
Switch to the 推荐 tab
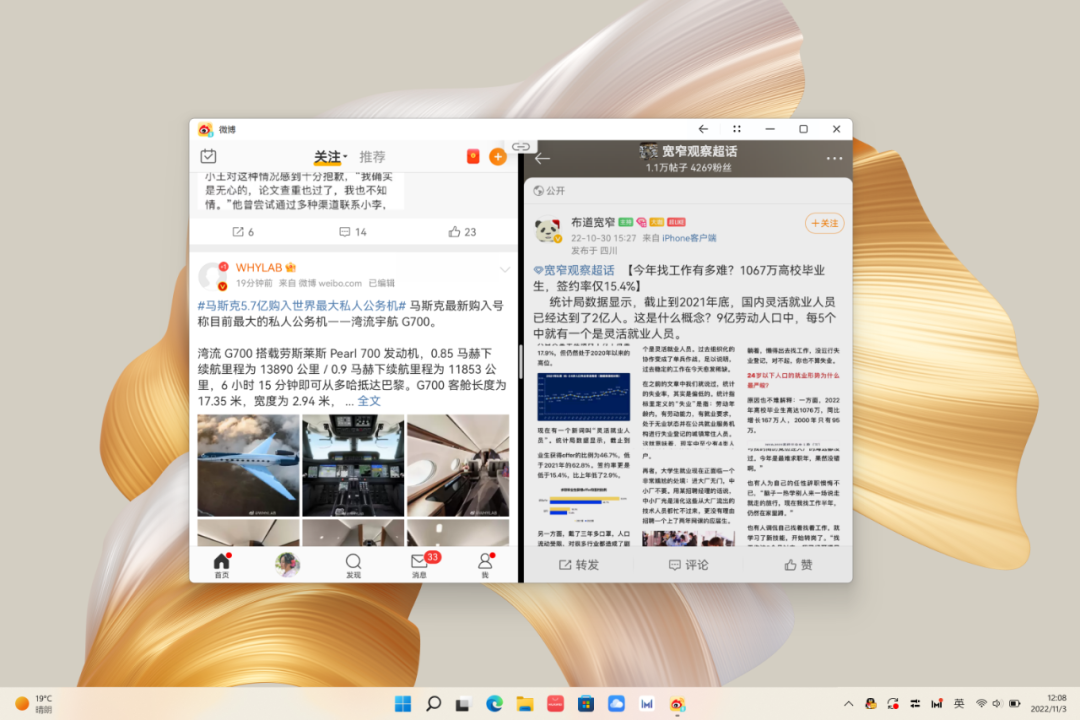point(372,157)
